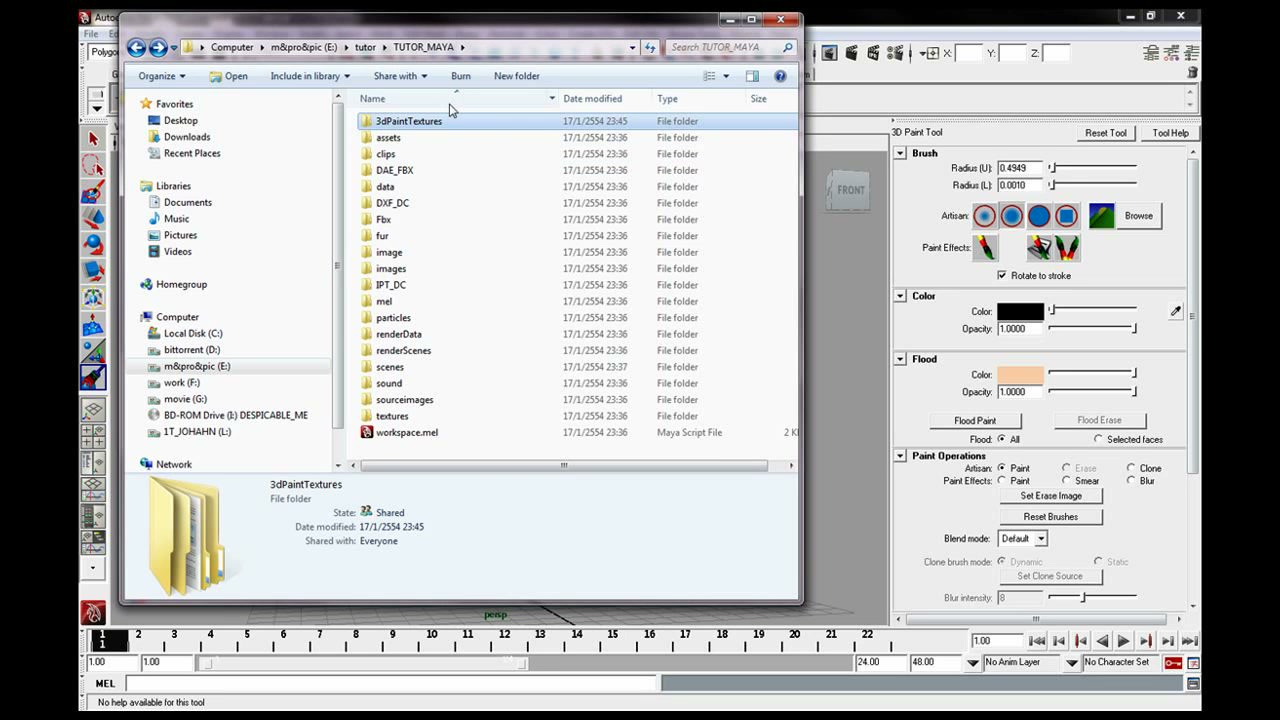Click the Flood color peach swatch

click(x=1020, y=375)
